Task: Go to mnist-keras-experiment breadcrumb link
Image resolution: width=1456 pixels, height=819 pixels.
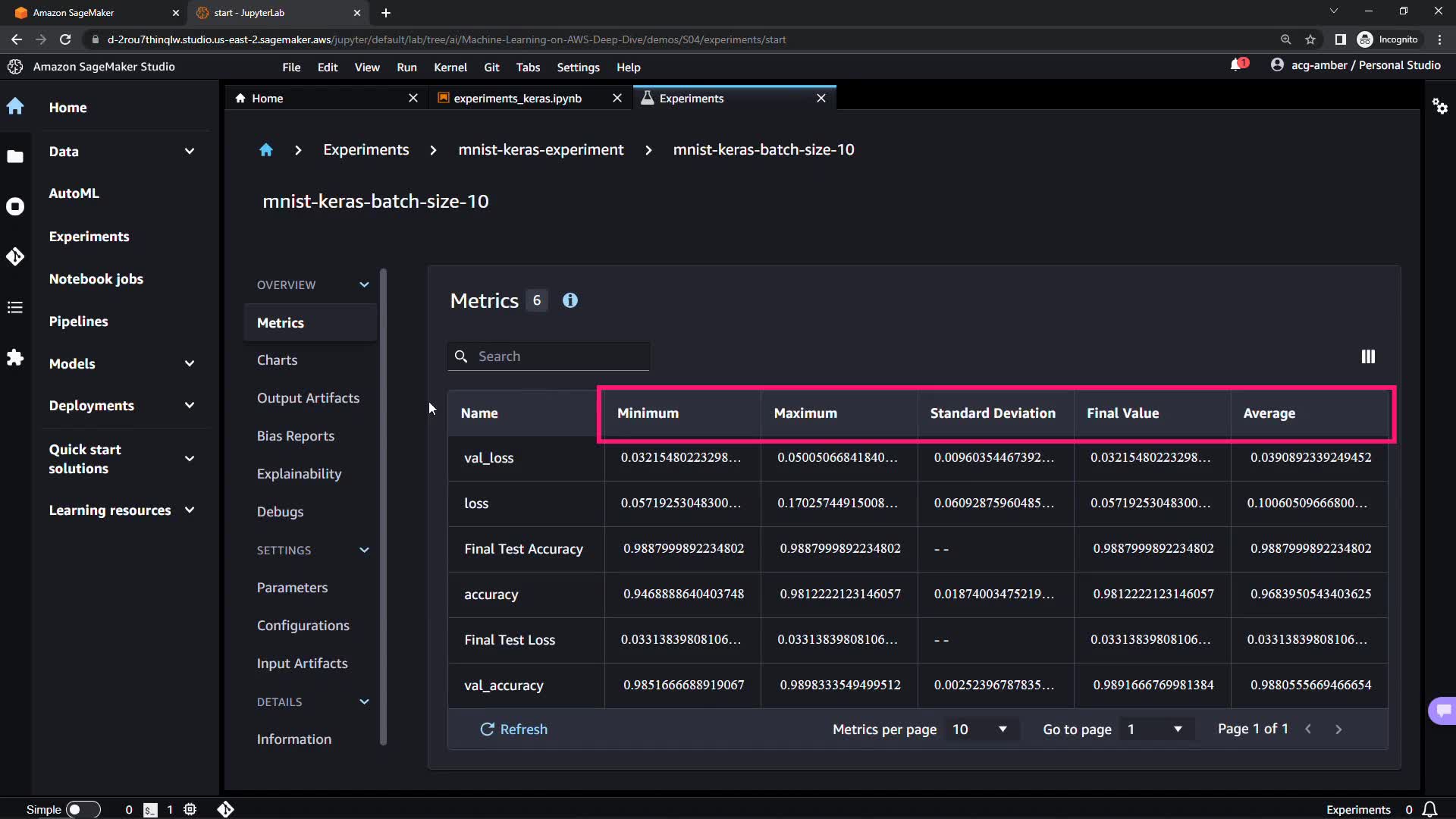Action: point(541,150)
